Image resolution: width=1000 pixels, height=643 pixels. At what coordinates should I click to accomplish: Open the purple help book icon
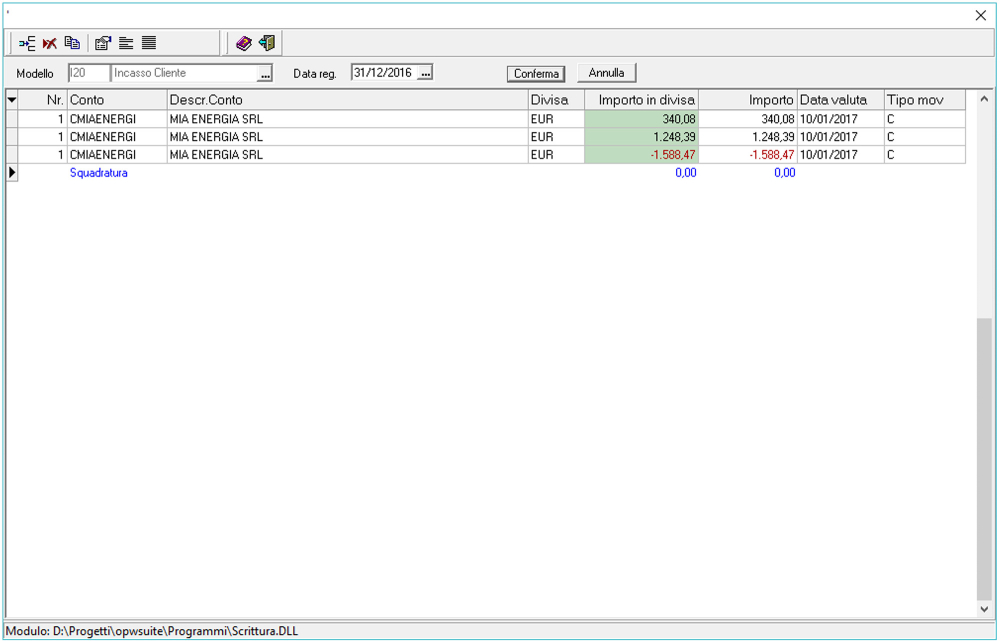[244, 43]
